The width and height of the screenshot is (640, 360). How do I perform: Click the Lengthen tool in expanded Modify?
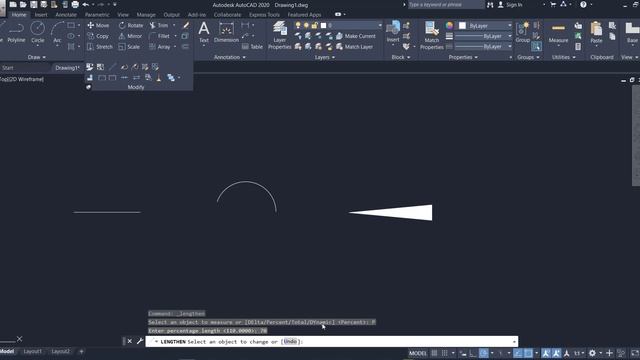click(113, 67)
